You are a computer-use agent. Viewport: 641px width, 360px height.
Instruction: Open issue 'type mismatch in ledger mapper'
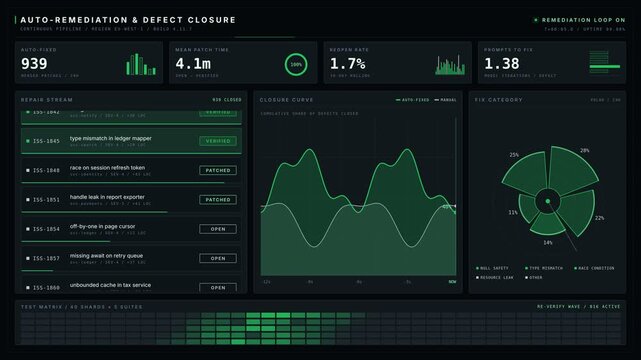[110, 139]
